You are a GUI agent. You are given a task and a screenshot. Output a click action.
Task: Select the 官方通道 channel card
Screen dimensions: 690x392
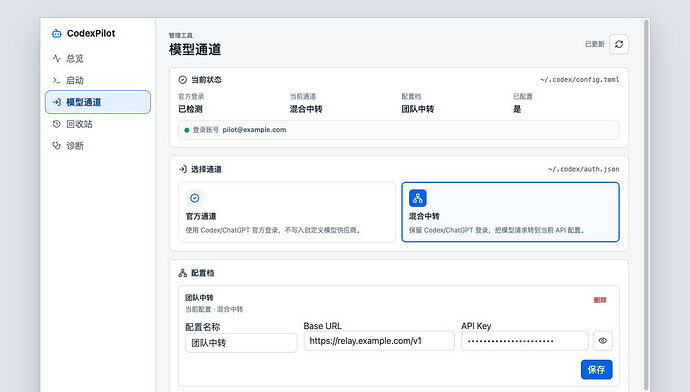[x=287, y=212]
